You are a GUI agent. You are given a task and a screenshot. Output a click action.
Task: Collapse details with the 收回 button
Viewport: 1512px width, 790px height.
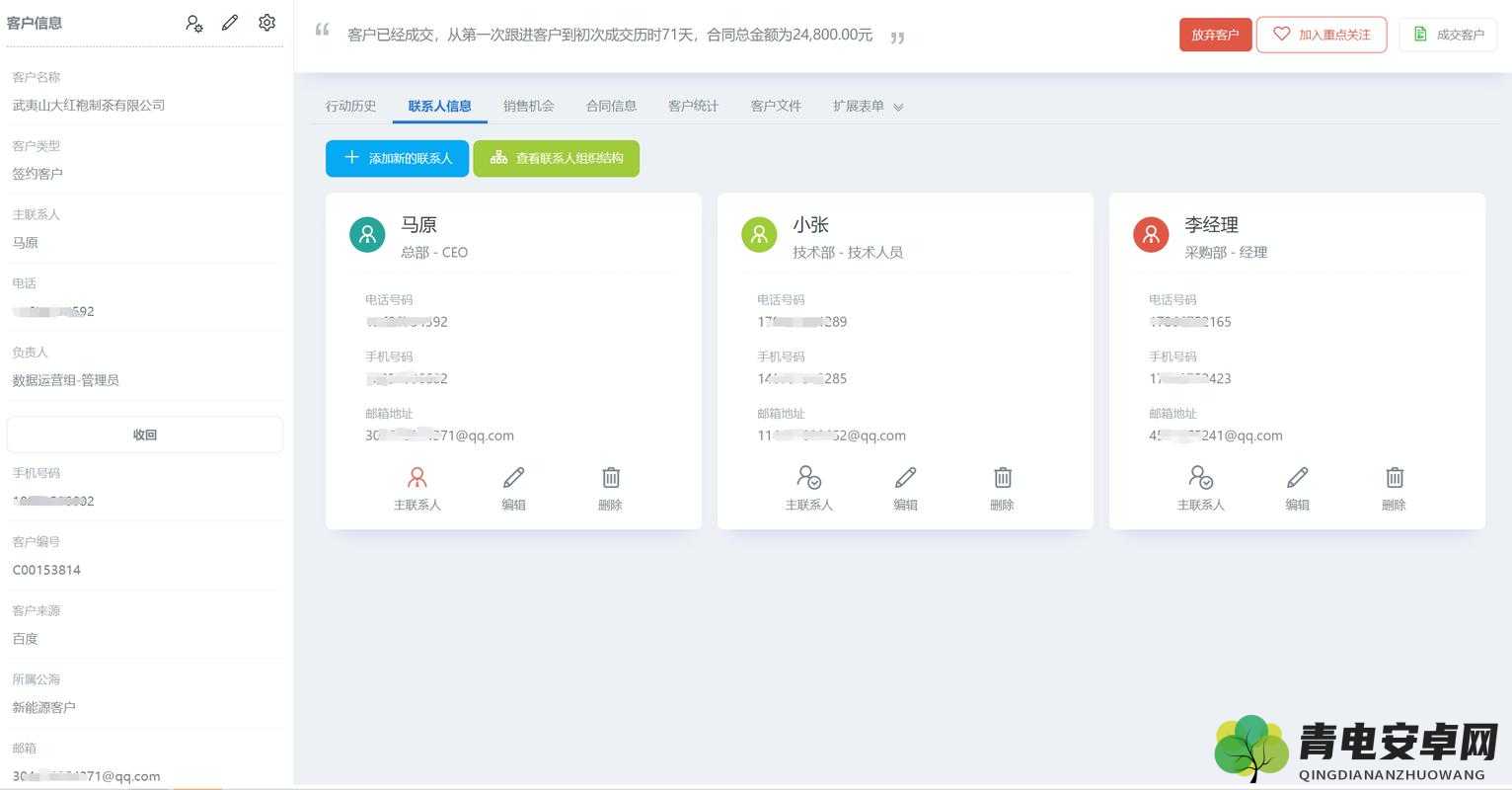145,434
